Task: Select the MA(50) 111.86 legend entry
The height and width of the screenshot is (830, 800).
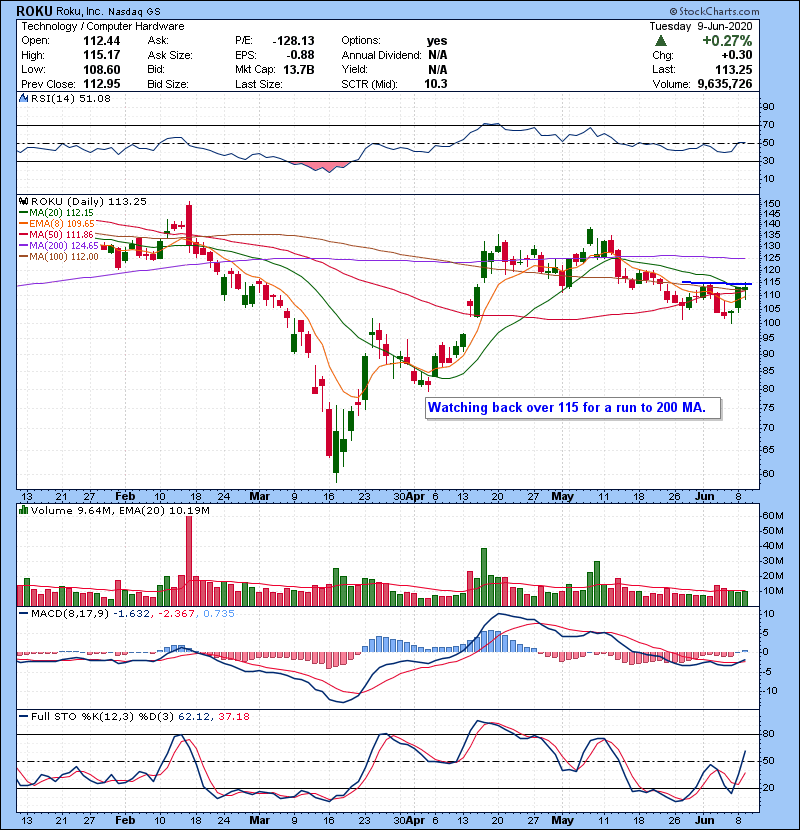Action: tap(56, 235)
